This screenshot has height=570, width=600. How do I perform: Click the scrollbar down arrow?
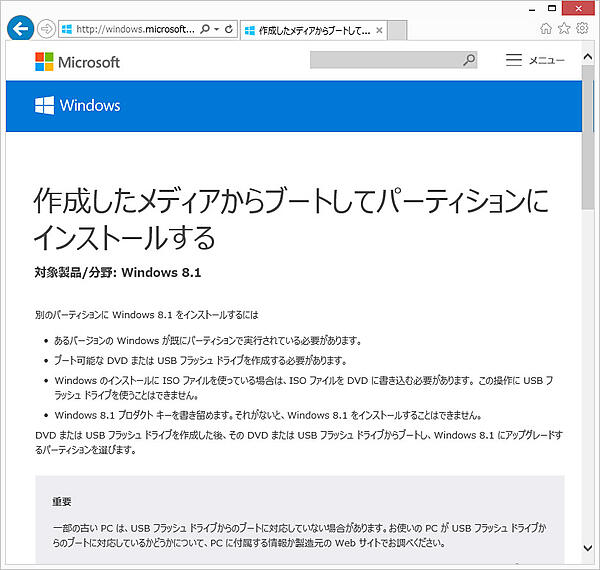coord(588,548)
